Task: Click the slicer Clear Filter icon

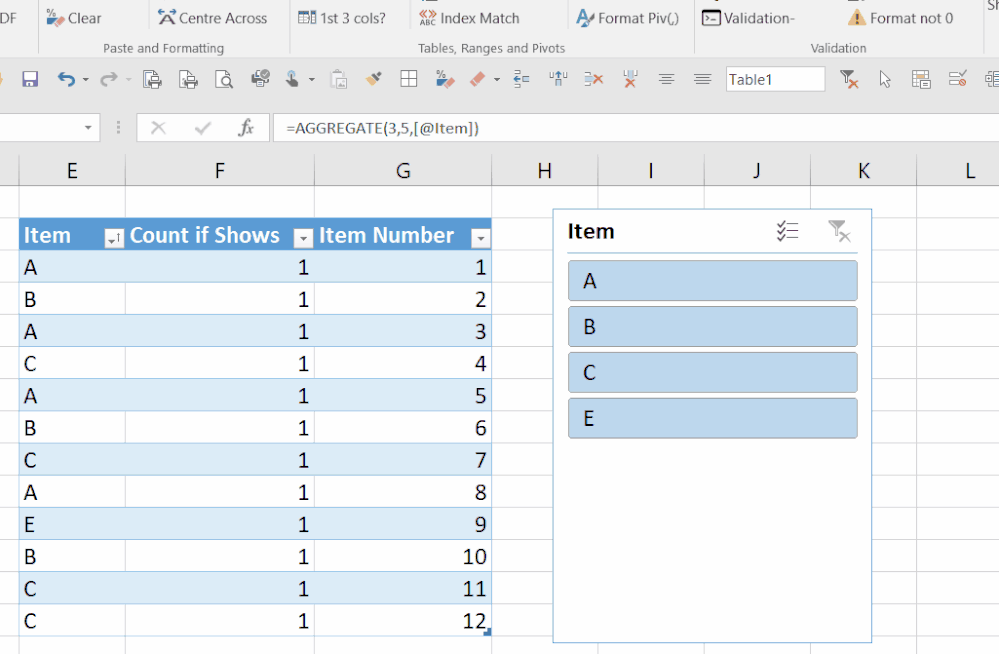Action: (x=839, y=231)
